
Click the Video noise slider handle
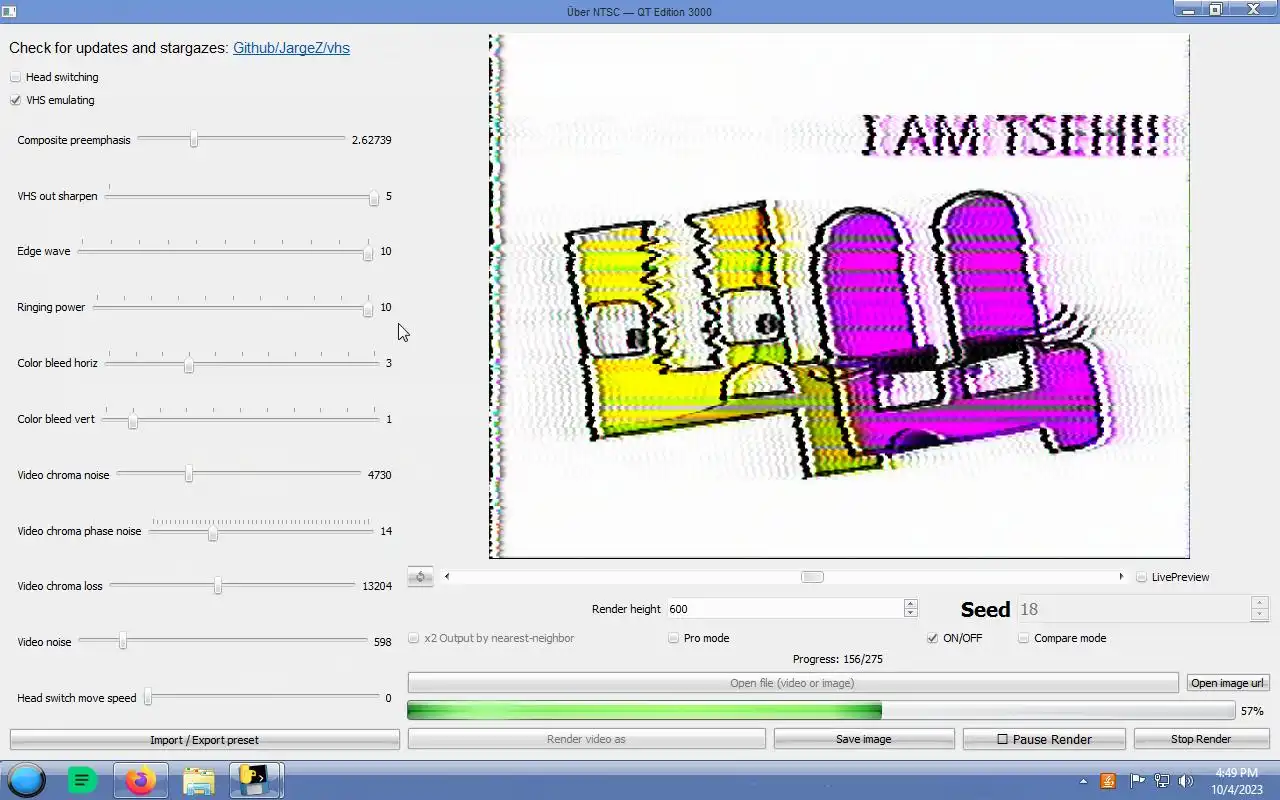tap(123, 642)
